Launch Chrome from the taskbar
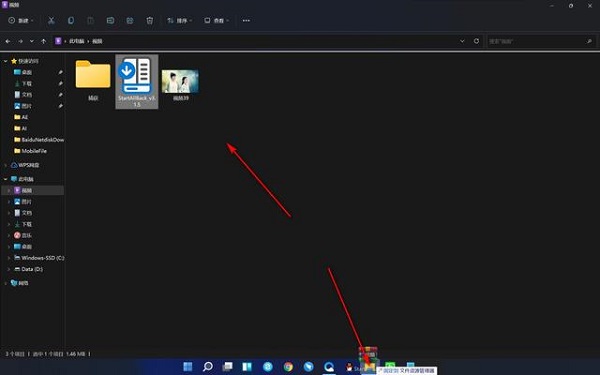Viewport: 600px width, 375px height. [x=288, y=367]
